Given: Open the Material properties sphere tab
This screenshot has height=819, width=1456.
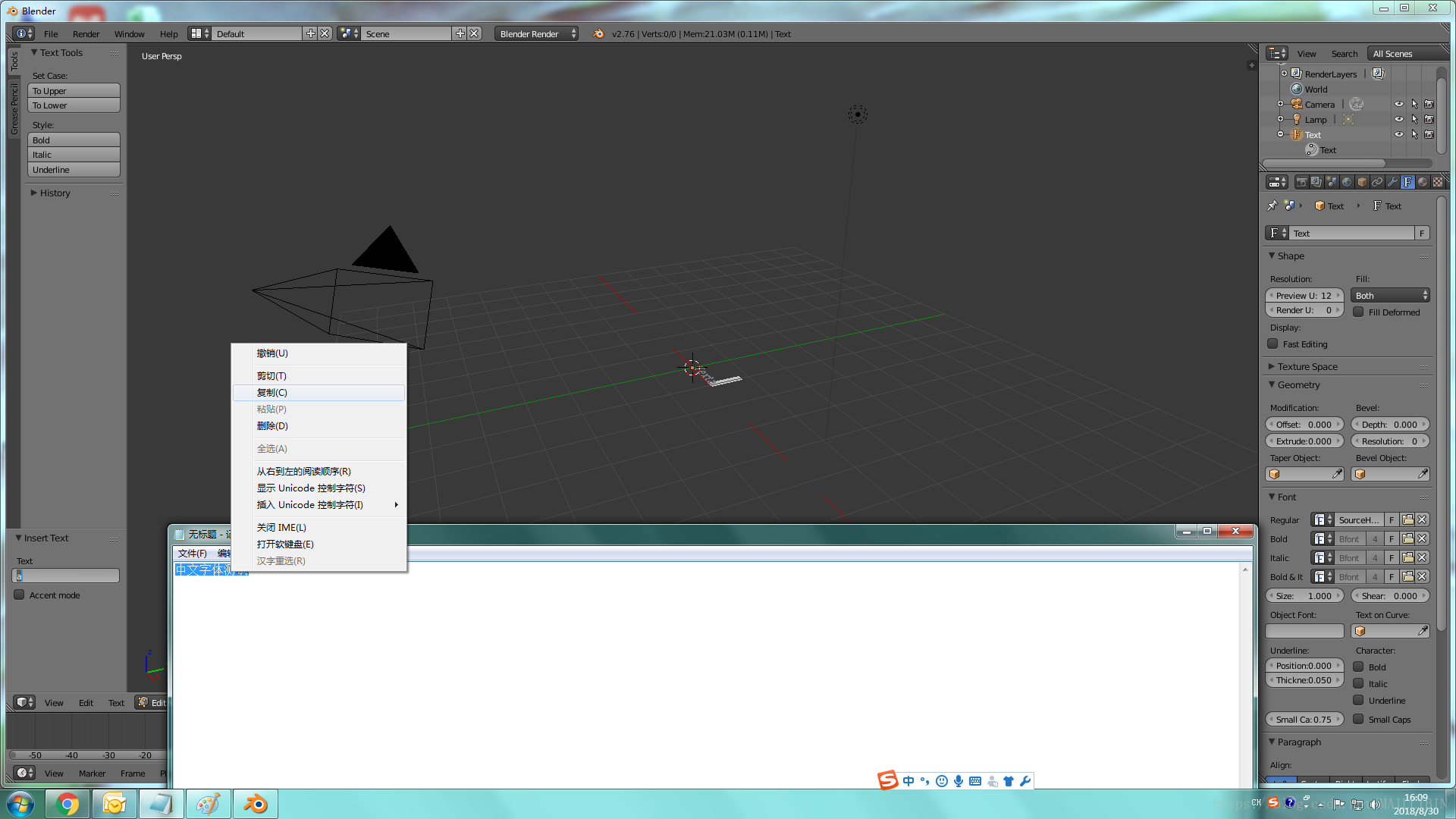Looking at the screenshot, I should pyautogui.click(x=1423, y=182).
